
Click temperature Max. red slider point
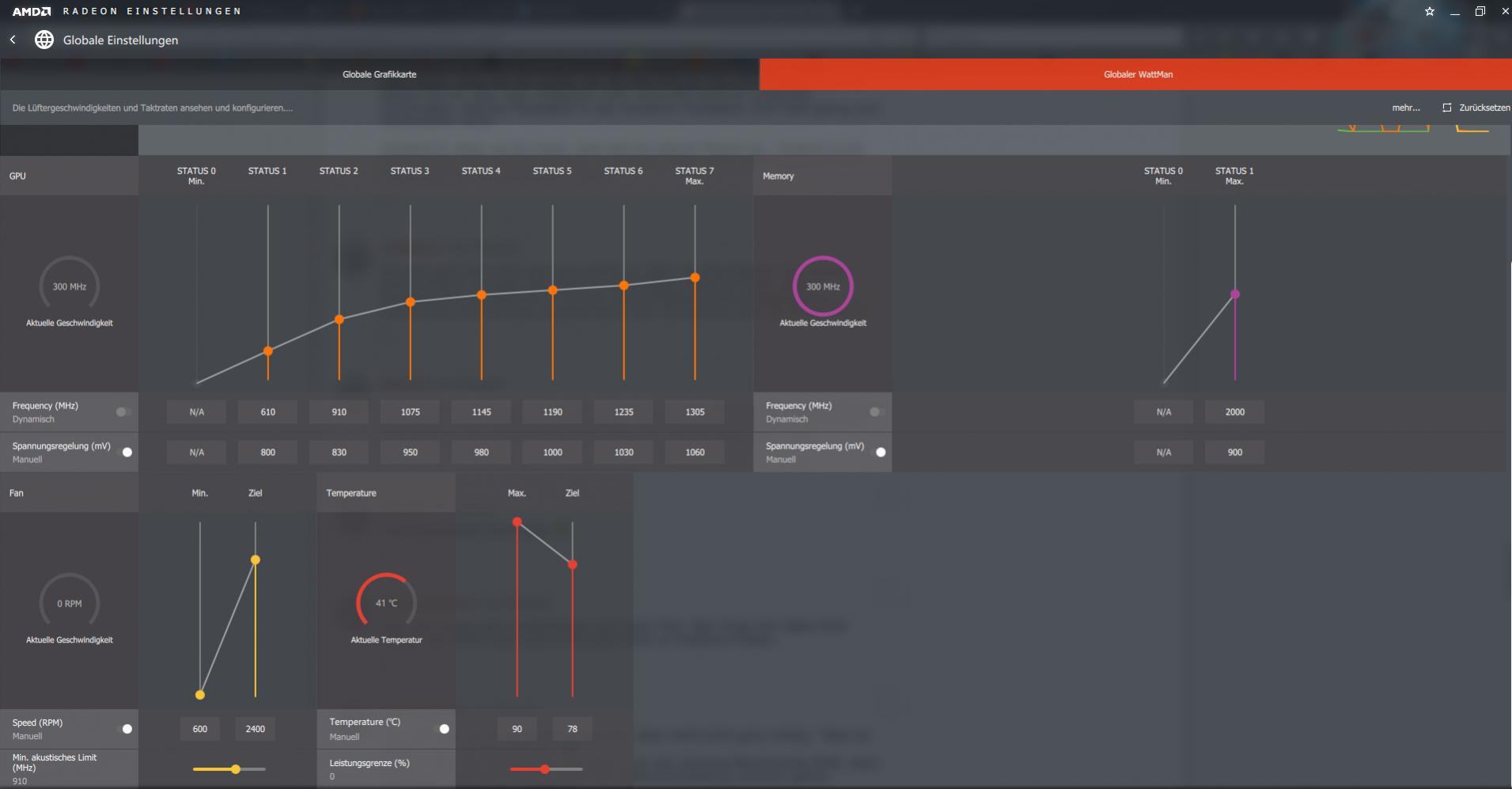coord(517,522)
